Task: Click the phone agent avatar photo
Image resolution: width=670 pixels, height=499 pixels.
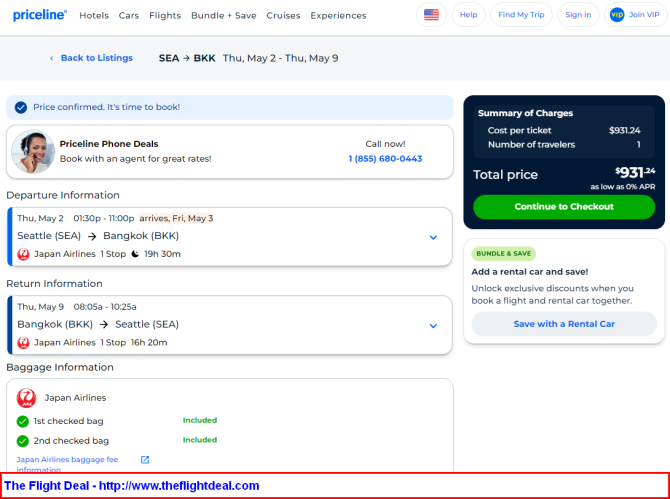Action: coord(33,152)
